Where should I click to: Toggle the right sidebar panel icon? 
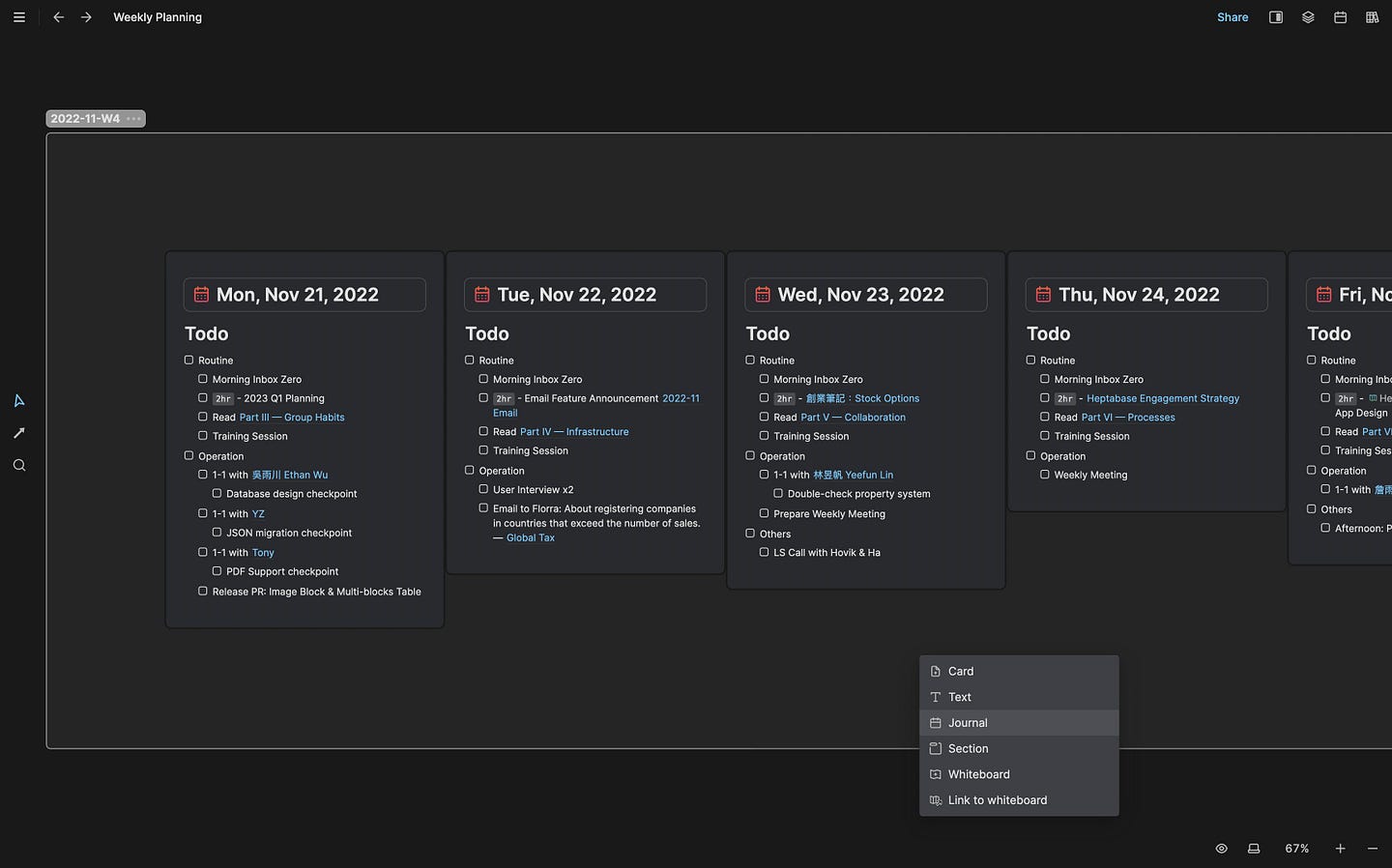1276,17
